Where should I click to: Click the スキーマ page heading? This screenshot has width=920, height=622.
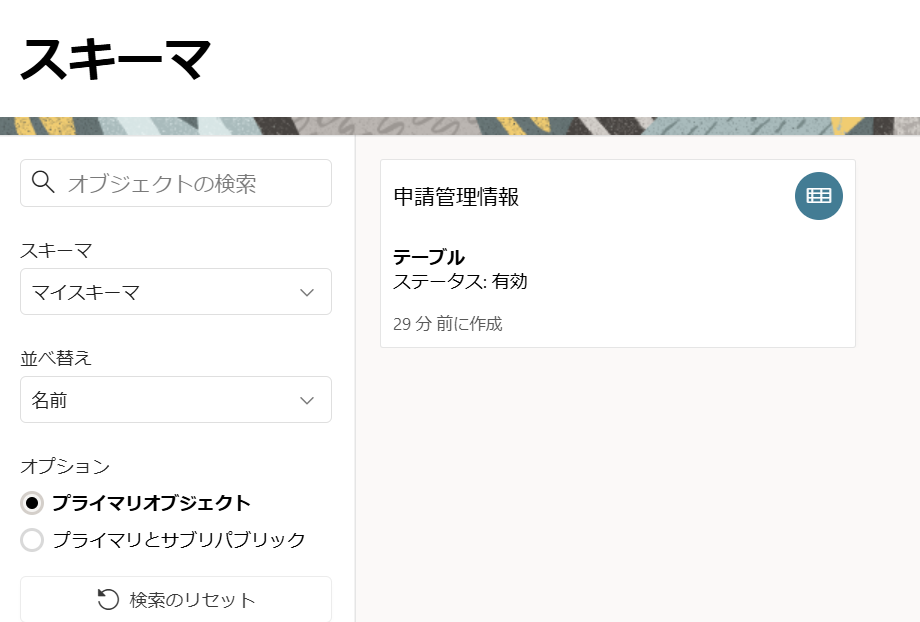115,58
